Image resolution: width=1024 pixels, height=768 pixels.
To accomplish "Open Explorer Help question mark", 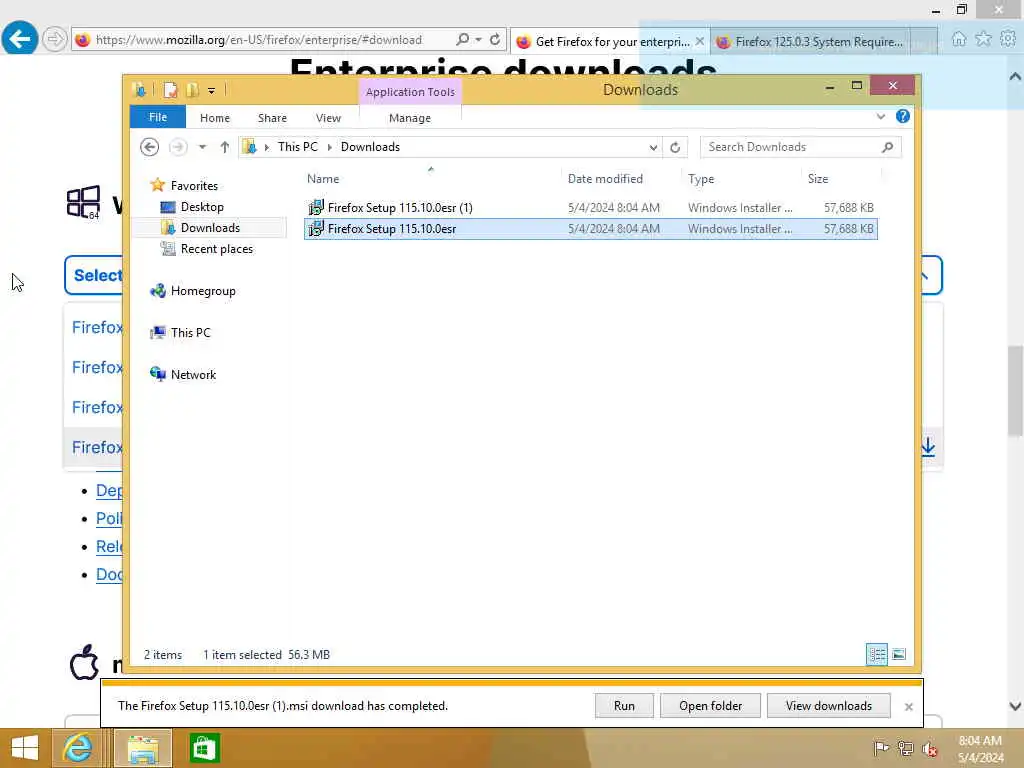I will 903,116.
